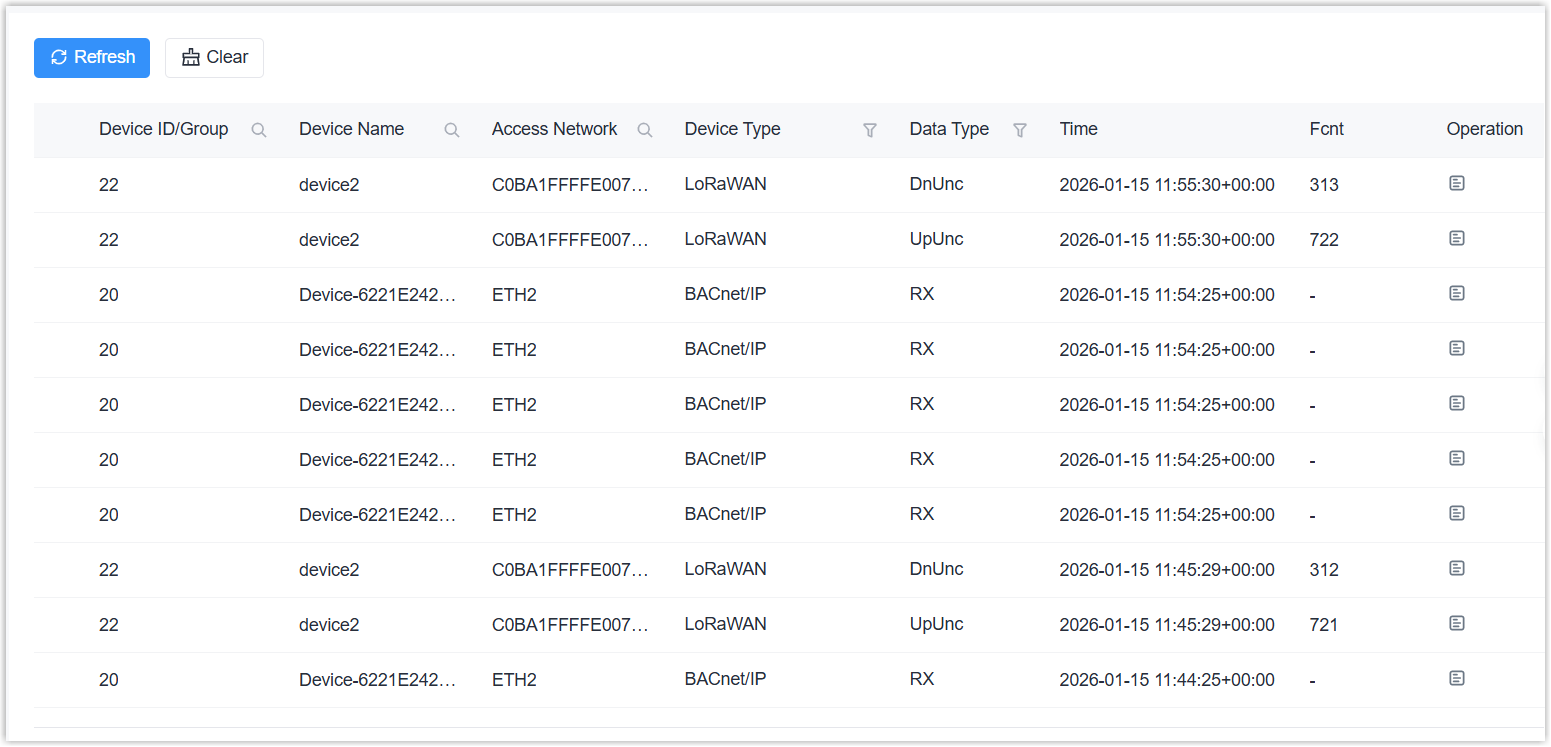
Task: Click truncated Access Network value in first row
Action: (x=570, y=185)
